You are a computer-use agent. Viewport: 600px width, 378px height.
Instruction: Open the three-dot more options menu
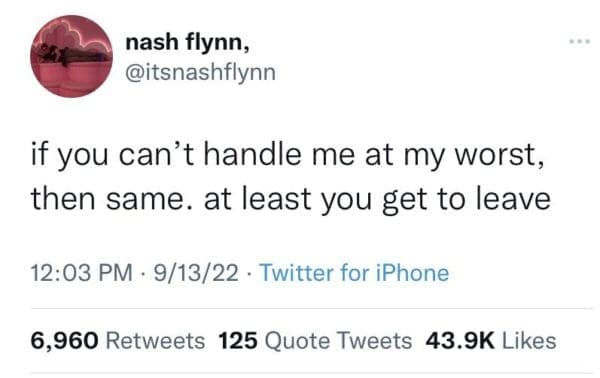579,41
